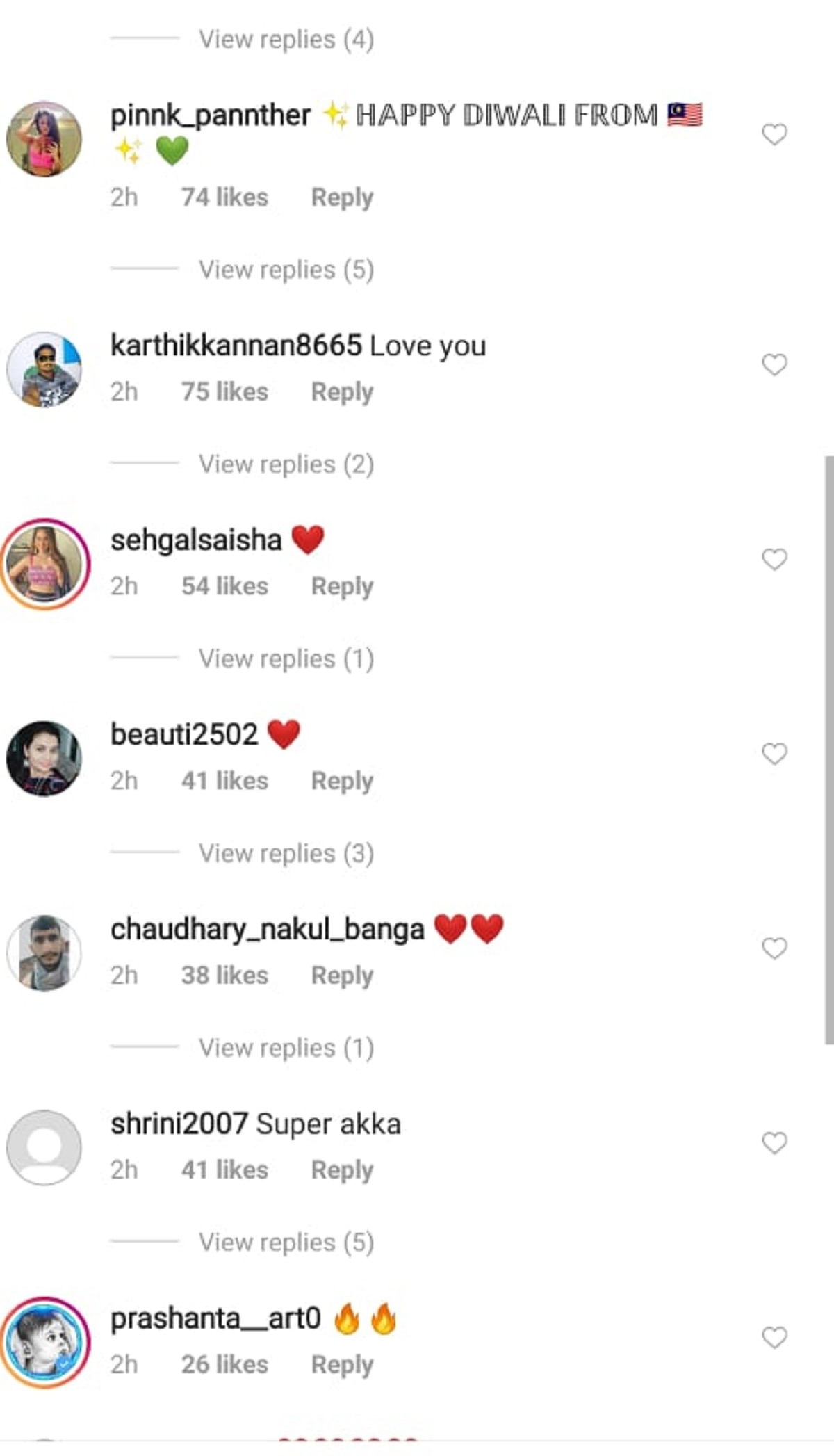Viewport: 834px width, 1456px height.
Task: Open pinnk_pannther's profile picture
Action: 44,139
